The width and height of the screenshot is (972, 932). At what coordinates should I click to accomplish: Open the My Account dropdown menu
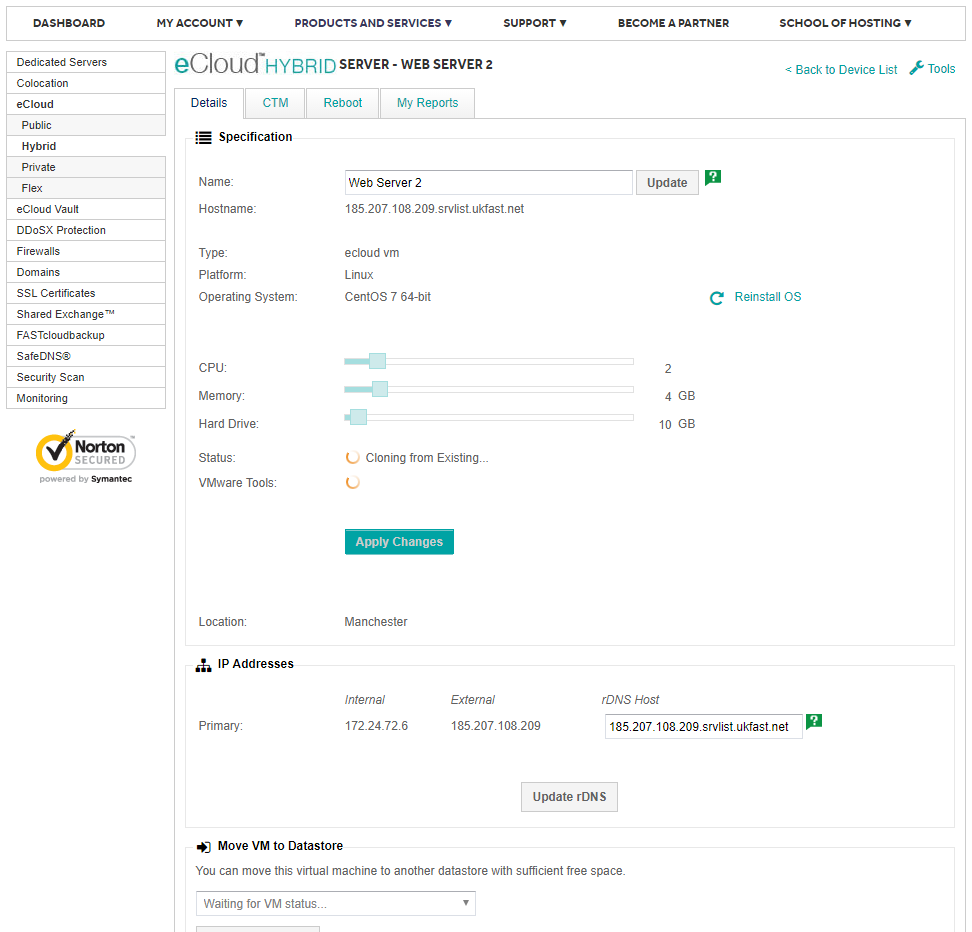200,23
